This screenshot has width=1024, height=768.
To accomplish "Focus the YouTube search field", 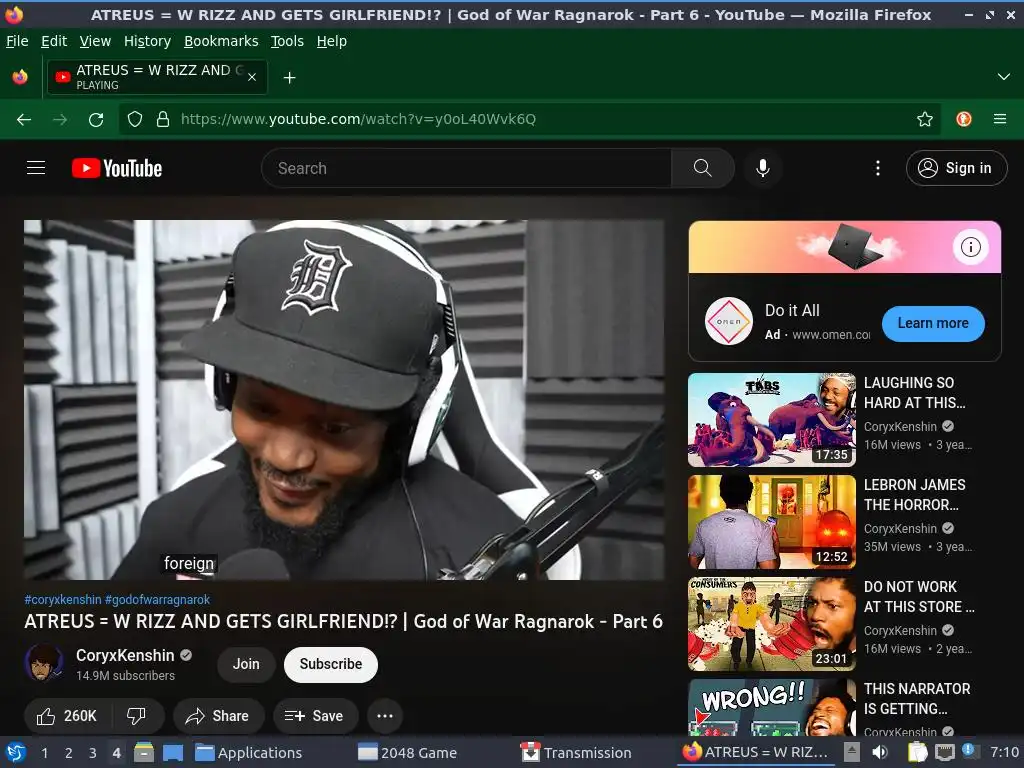I will pyautogui.click(x=466, y=168).
